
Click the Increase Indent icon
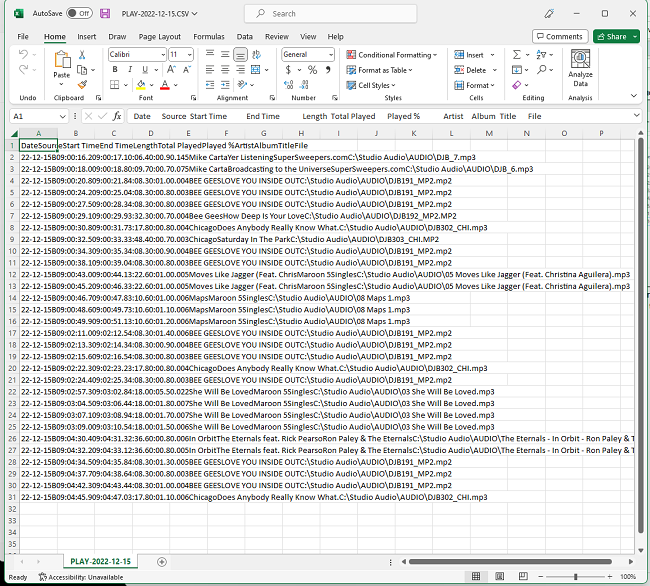(x=225, y=85)
